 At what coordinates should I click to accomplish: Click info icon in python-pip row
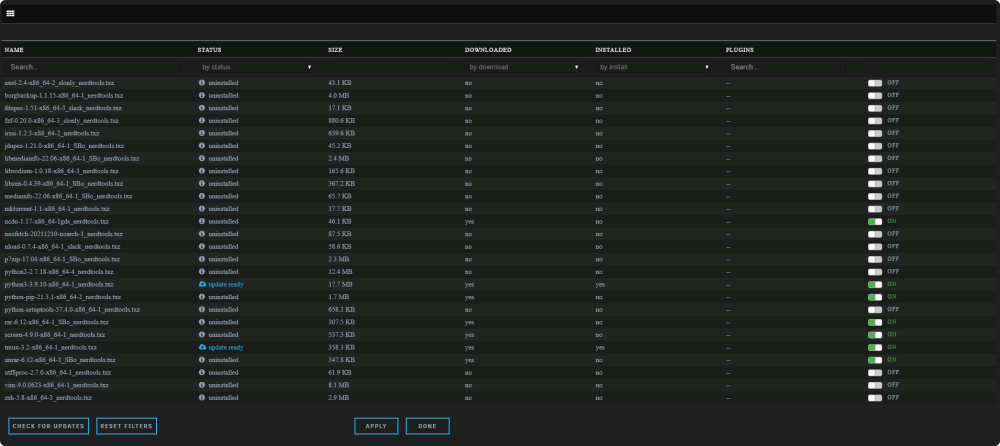click(x=202, y=297)
